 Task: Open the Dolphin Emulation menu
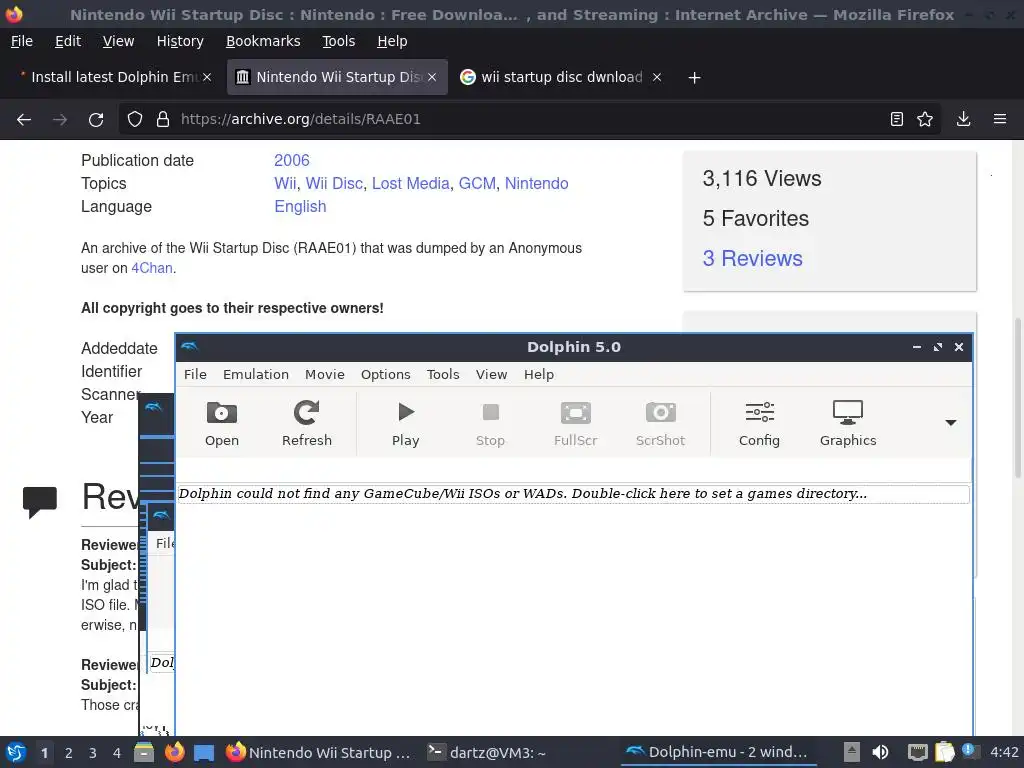255,374
